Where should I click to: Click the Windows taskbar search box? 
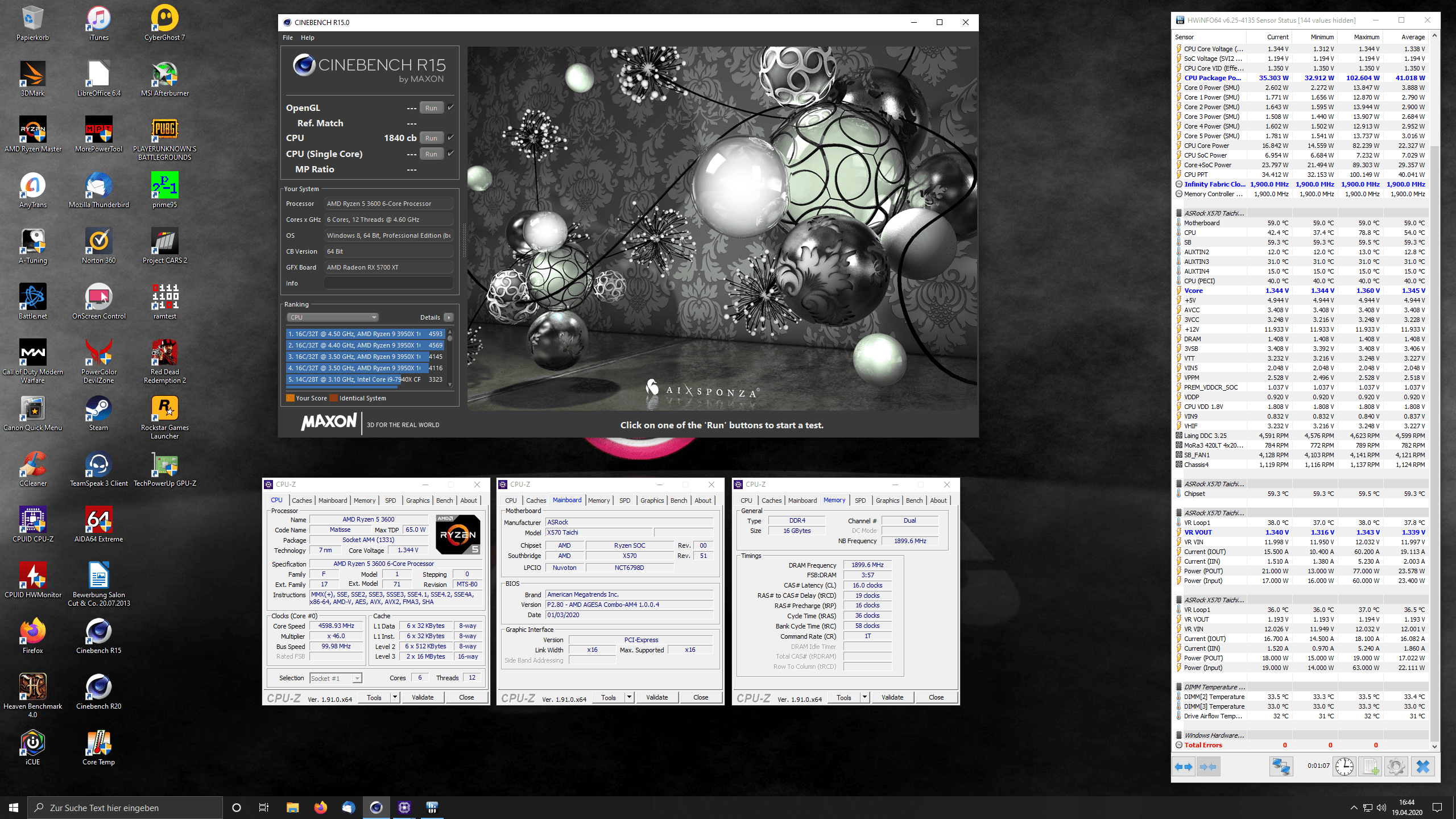[x=125, y=808]
